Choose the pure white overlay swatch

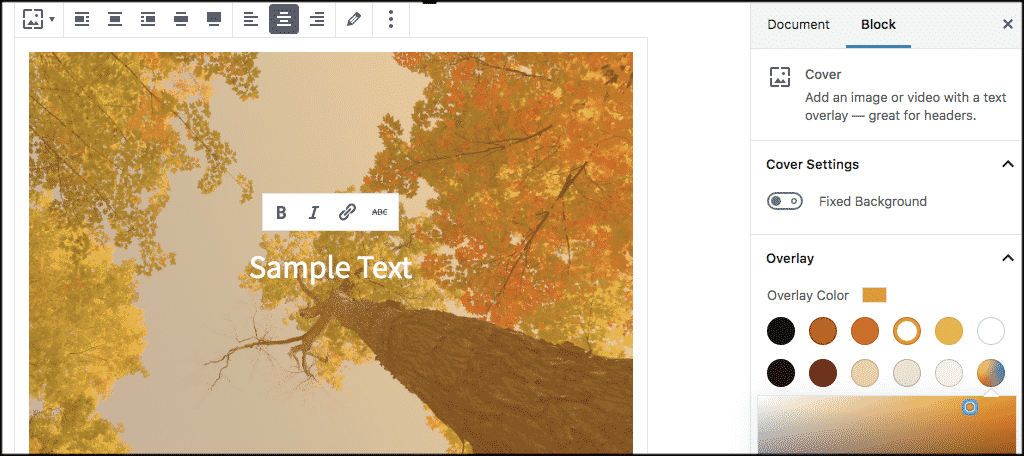point(991,331)
